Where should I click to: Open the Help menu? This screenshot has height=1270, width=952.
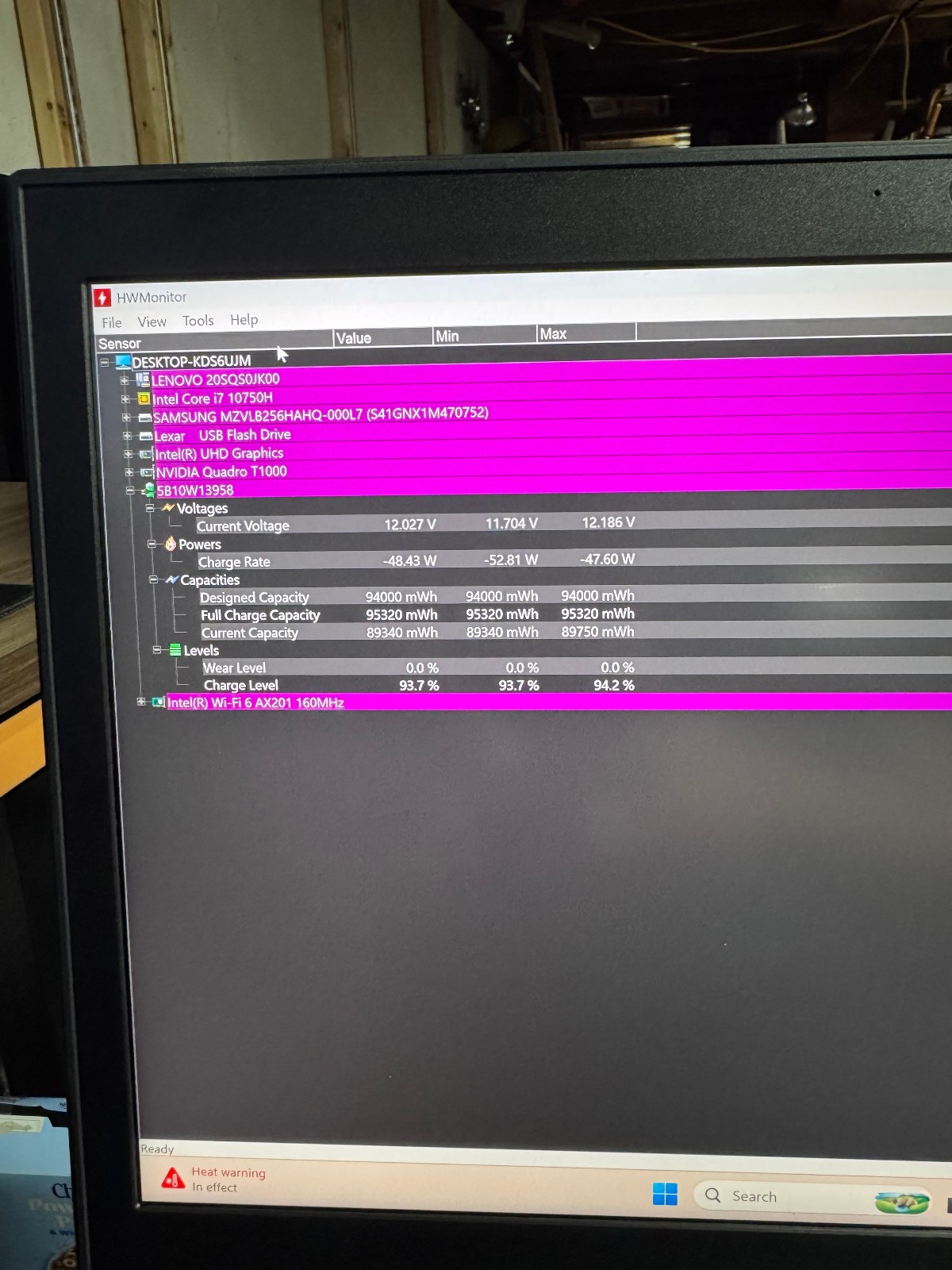(244, 319)
